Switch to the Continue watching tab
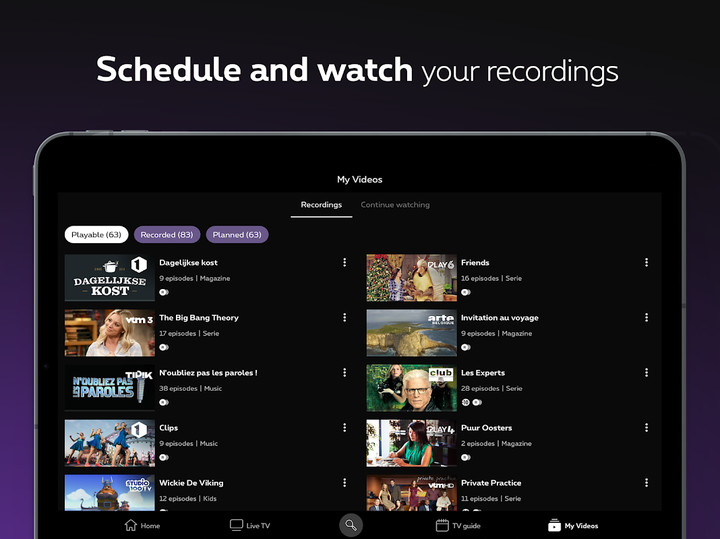The width and height of the screenshot is (720, 539). pyautogui.click(x=395, y=205)
